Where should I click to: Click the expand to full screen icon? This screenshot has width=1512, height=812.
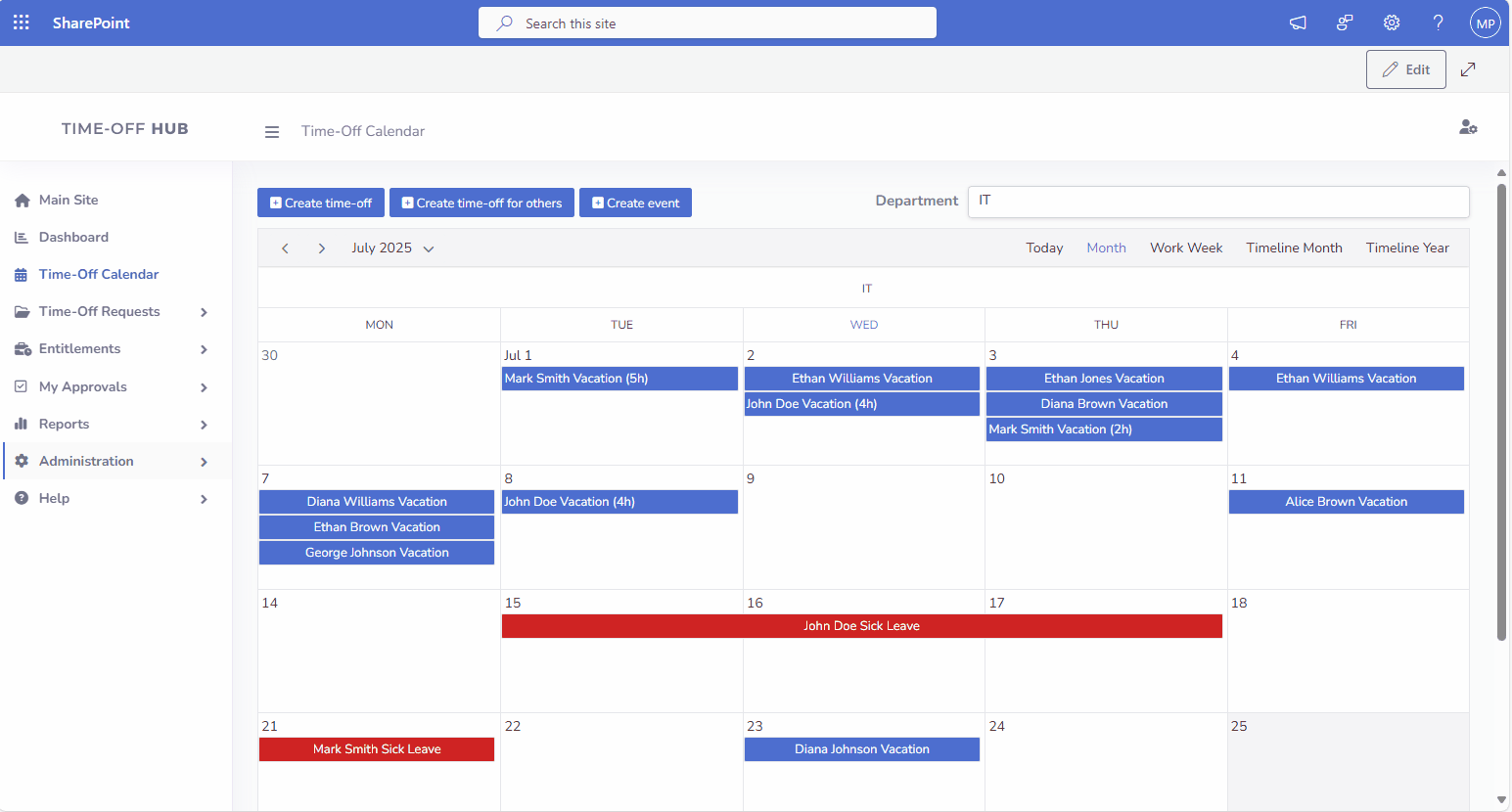pos(1468,69)
